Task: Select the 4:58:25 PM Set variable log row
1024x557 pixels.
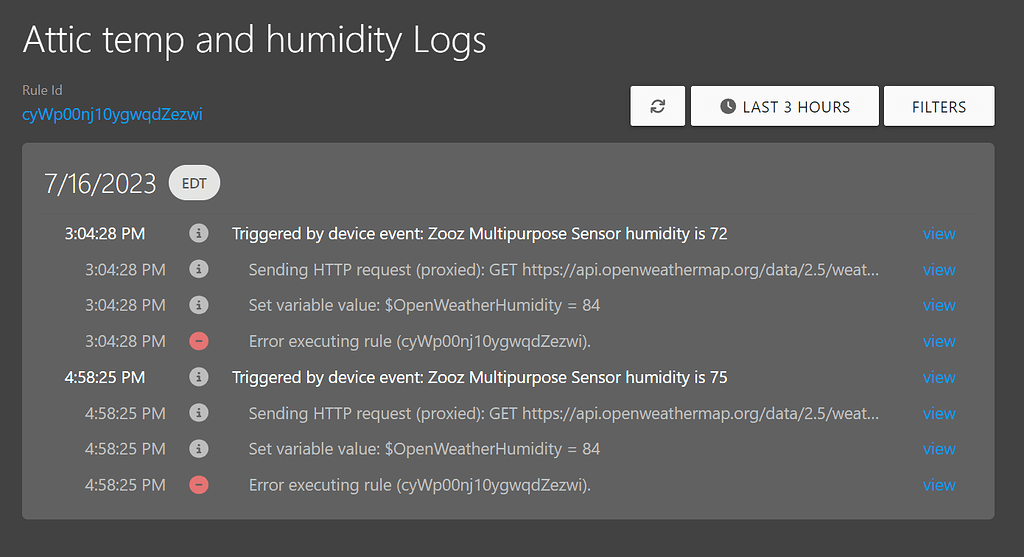Action: pos(509,449)
